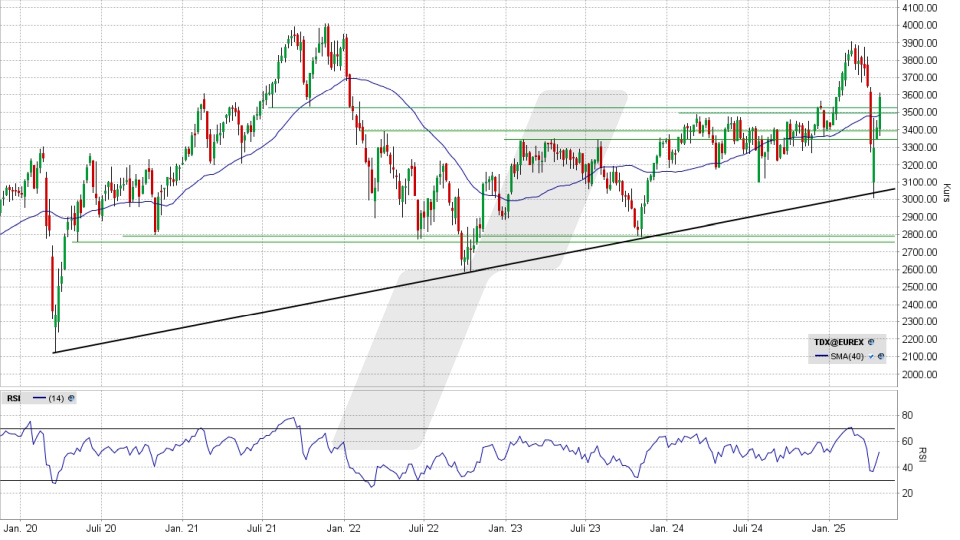
Task: Click the 2100.00 price axis label
Action: click(x=920, y=356)
